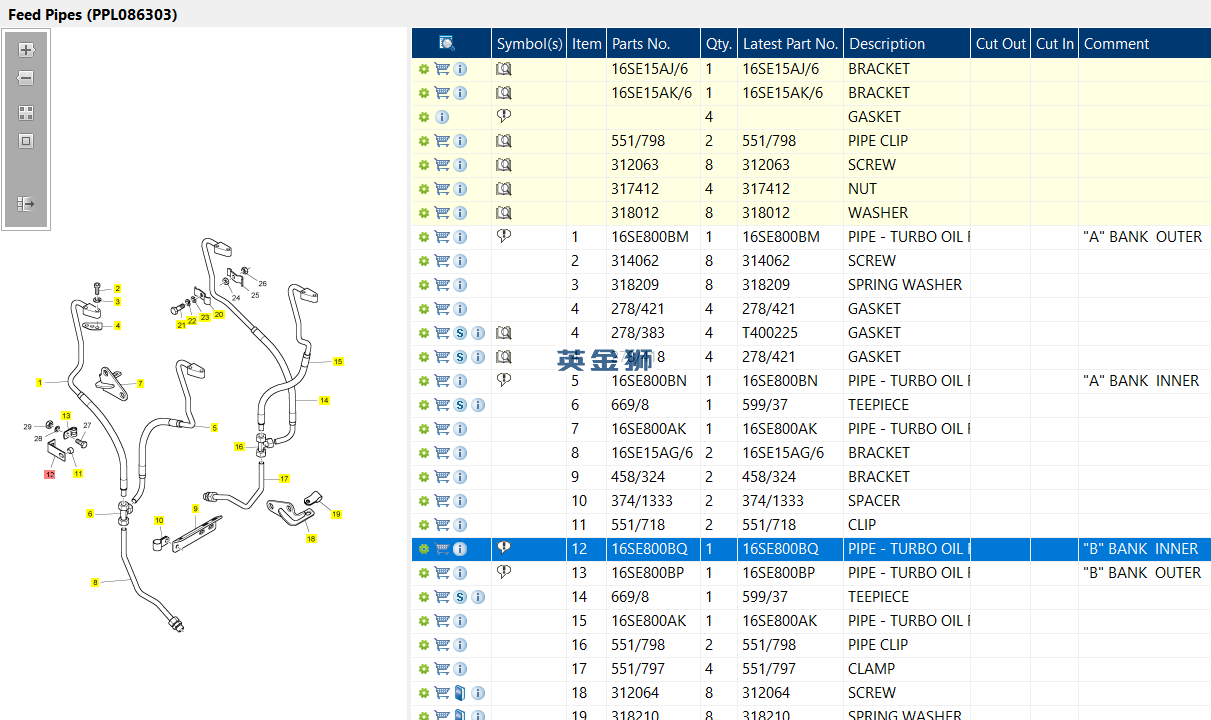This screenshot has width=1211, height=720.
Task: Open info for 16SE15AK/6 bracket row
Action: point(460,93)
